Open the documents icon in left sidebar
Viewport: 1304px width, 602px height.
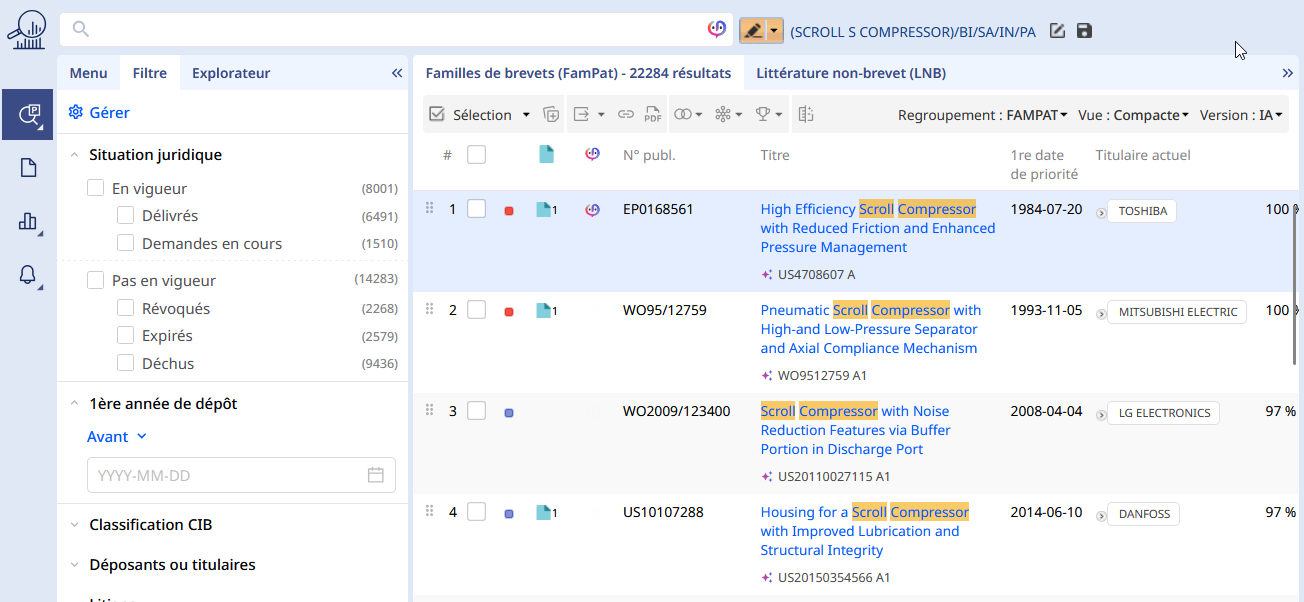click(28, 168)
